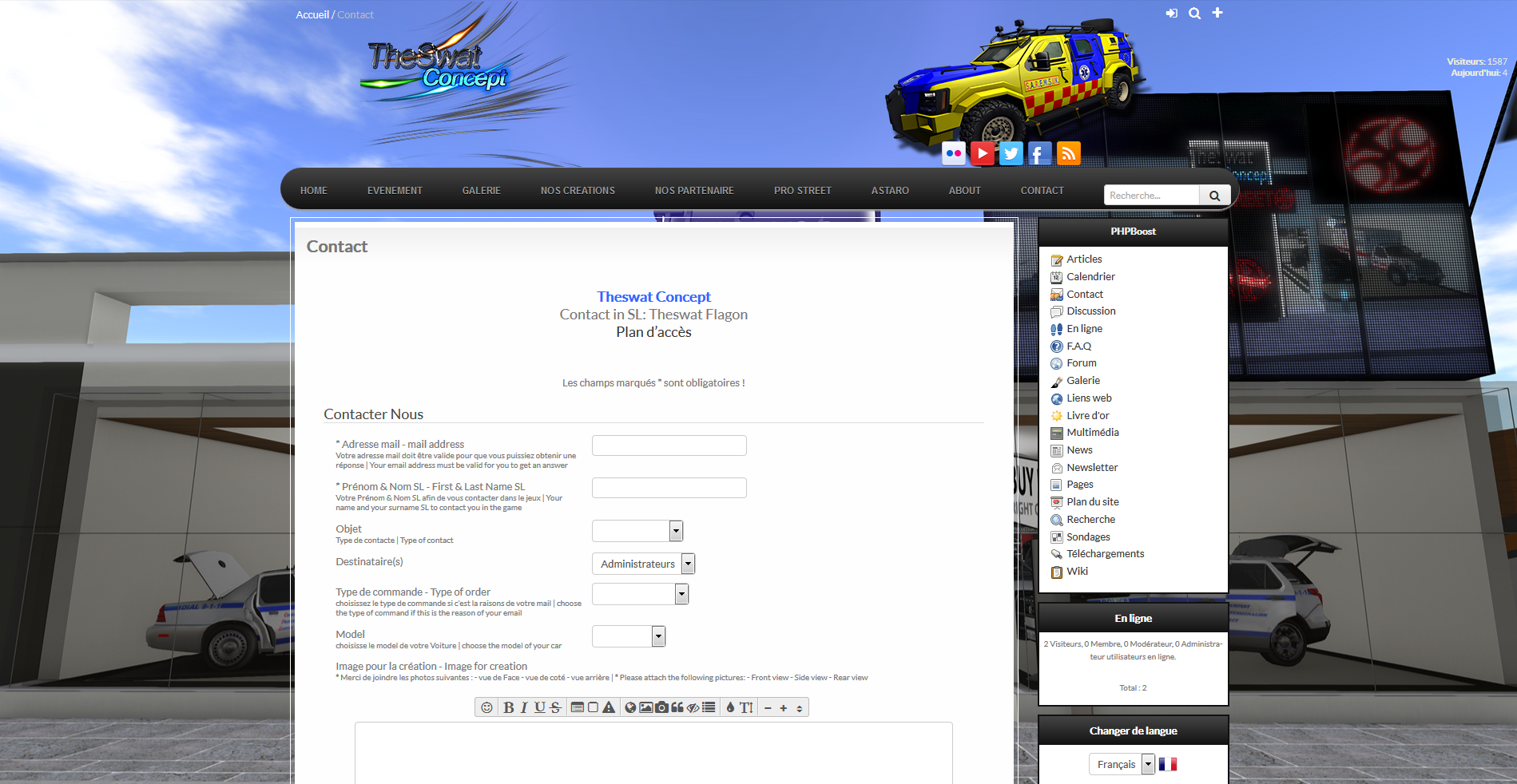Open the Model dropdown
Screen dimensions: 1517x784
629,636
